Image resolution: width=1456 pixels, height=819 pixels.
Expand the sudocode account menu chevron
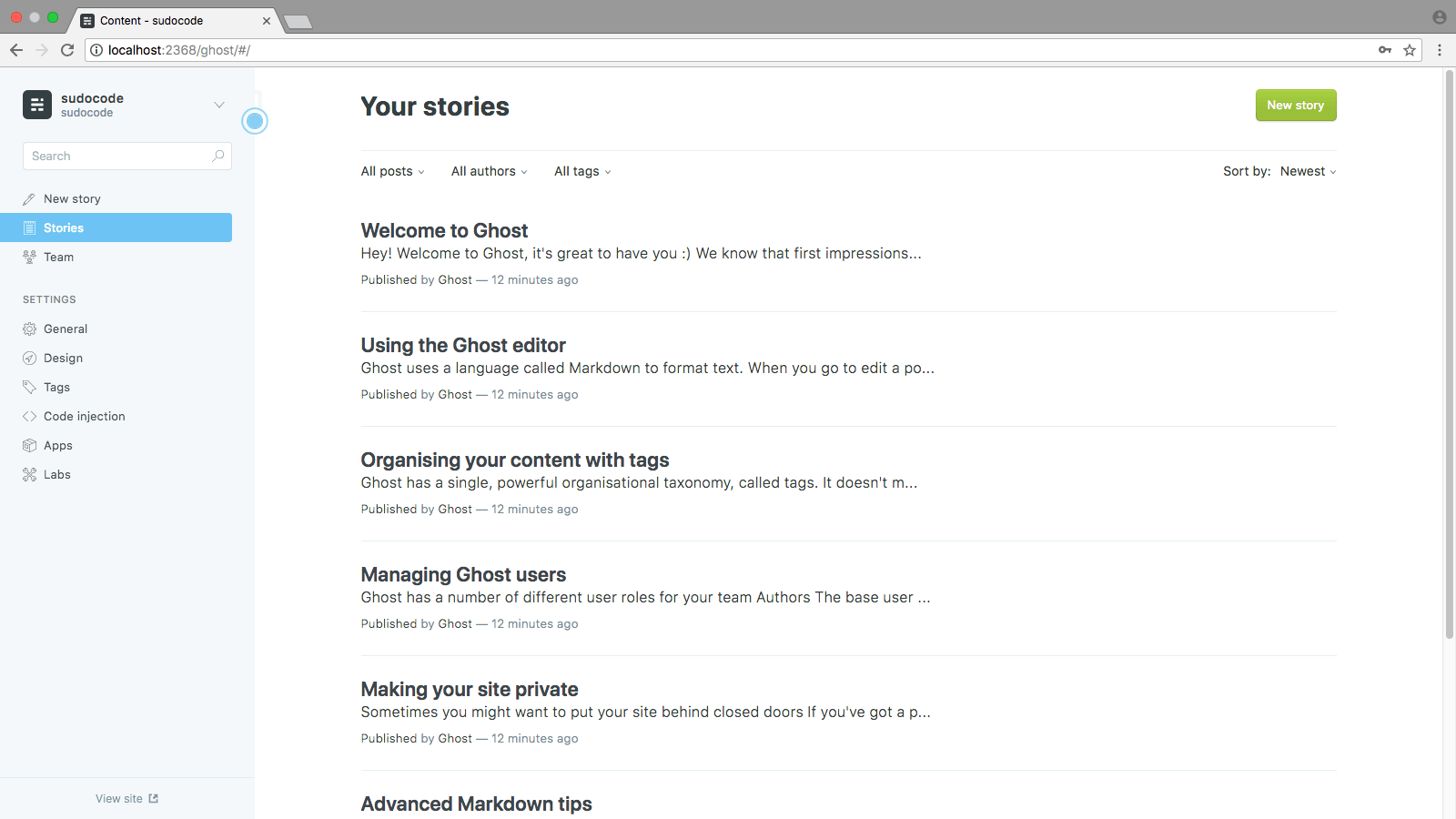coord(219,105)
